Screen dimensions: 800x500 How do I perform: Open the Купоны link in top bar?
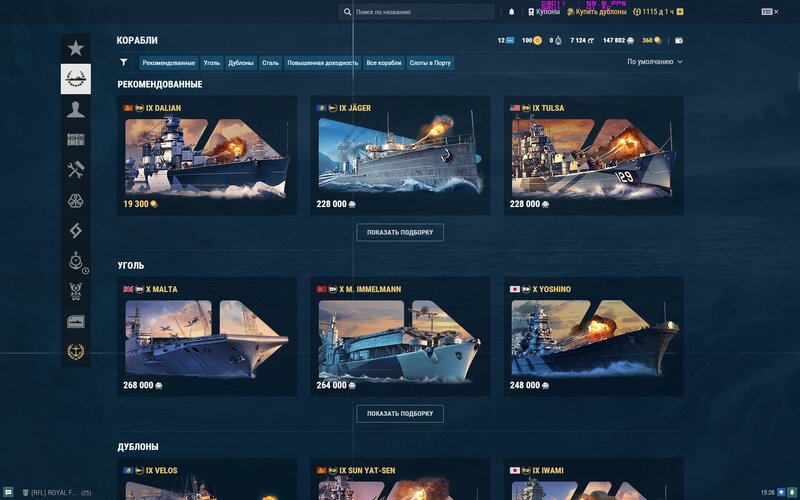(x=544, y=12)
